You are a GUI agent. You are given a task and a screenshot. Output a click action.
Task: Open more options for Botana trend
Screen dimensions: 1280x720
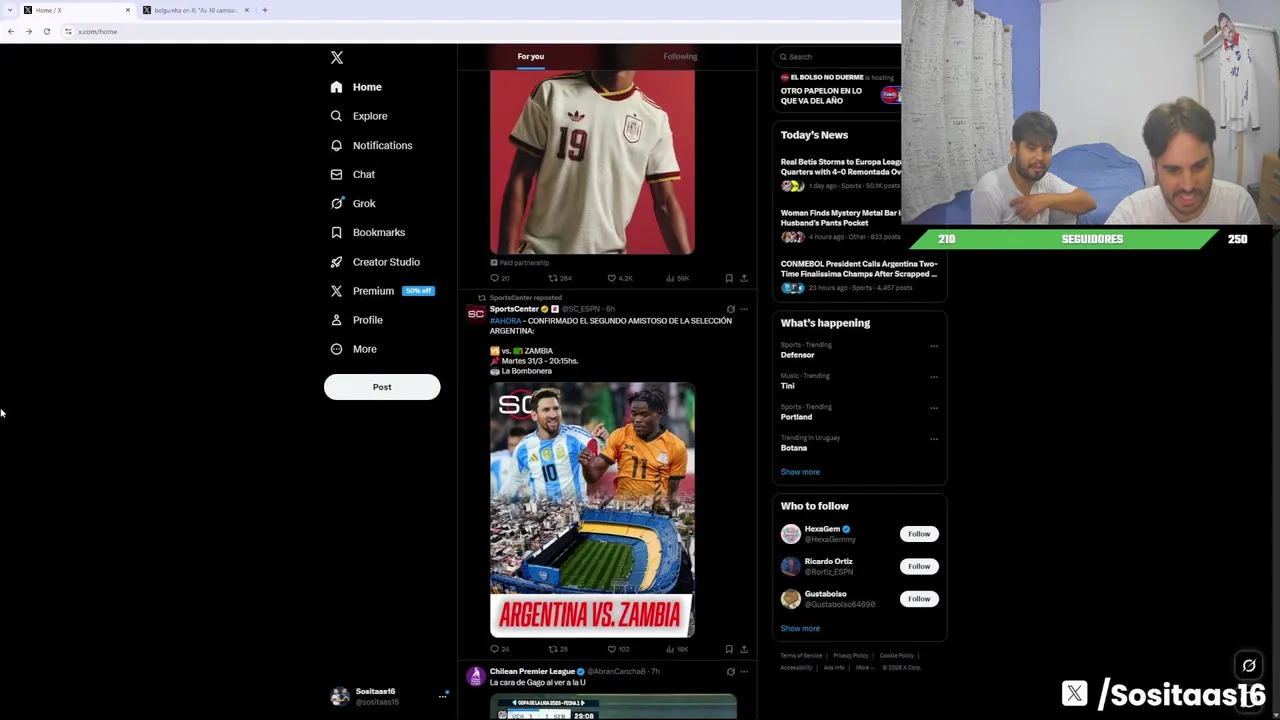coord(934,439)
